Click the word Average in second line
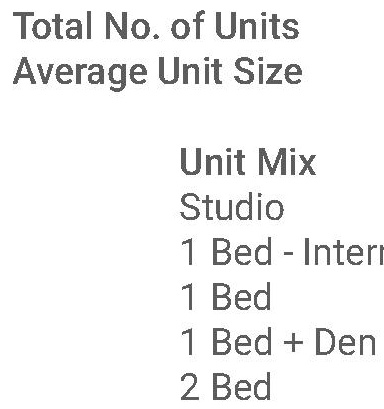 (80, 73)
